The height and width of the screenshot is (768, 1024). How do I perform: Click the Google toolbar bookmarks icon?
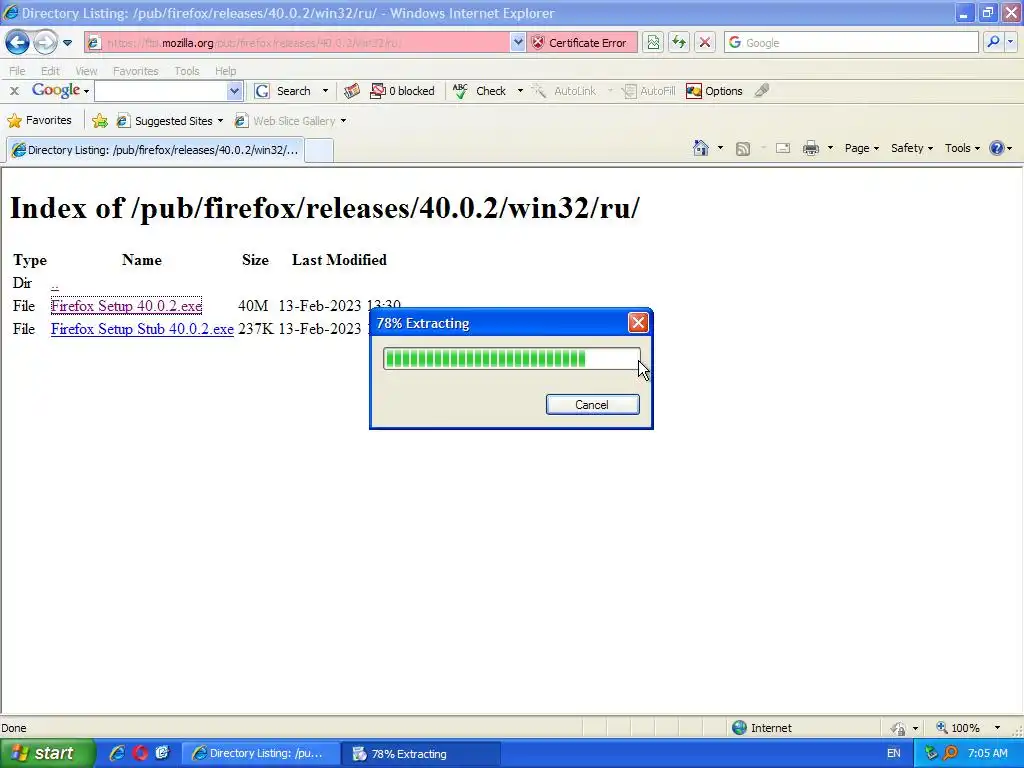pyautogui.click(x=352, y=91)
